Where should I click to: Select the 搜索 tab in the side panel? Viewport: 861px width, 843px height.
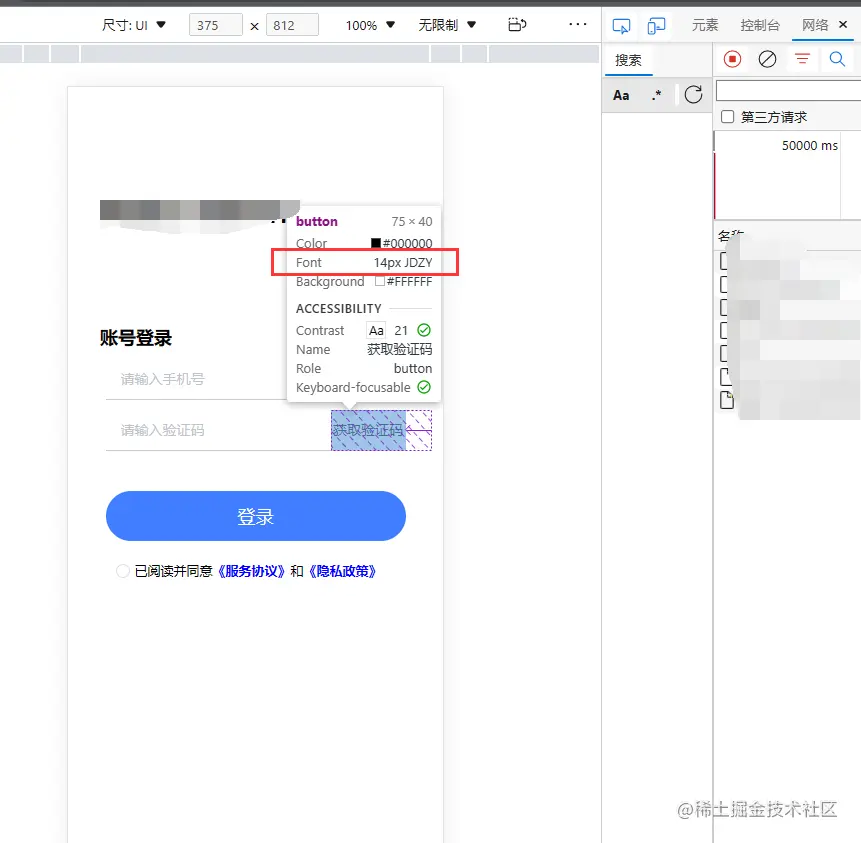point(628,60)
